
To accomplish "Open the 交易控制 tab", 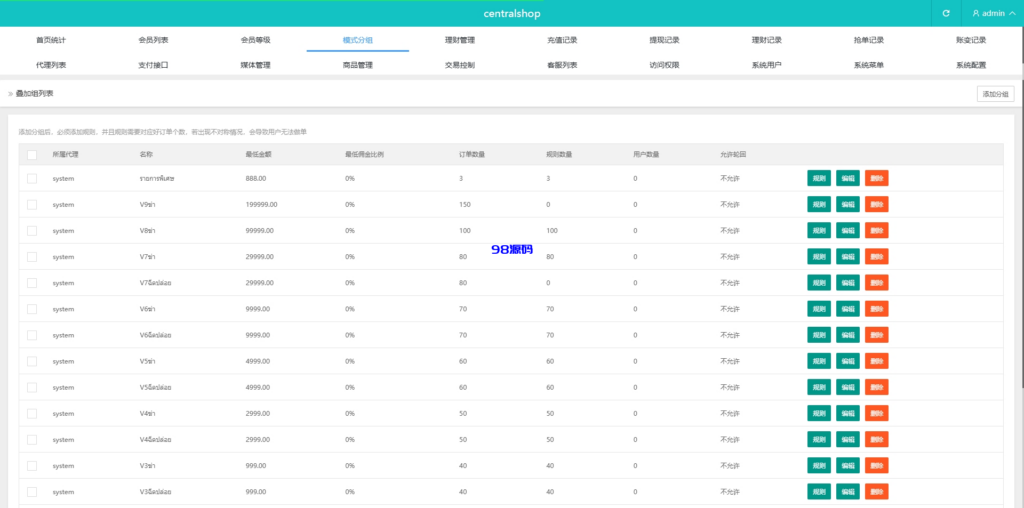I will pyautogui.click(x=460, y=65).
